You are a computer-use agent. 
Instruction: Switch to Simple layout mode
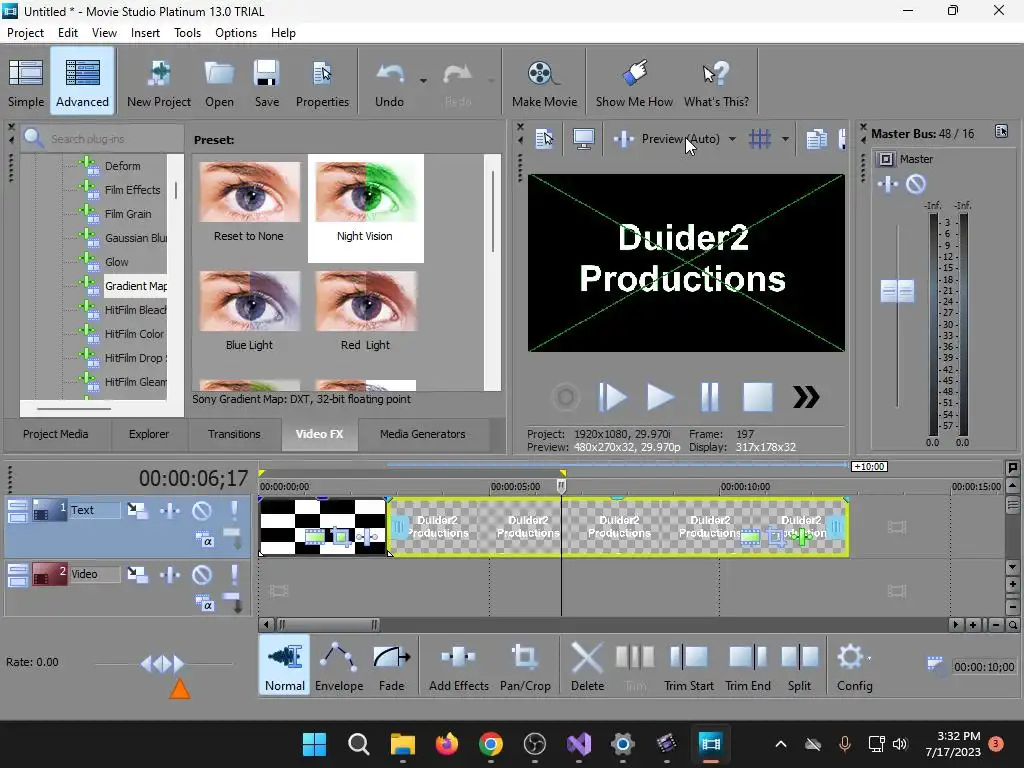coord(26,83)
